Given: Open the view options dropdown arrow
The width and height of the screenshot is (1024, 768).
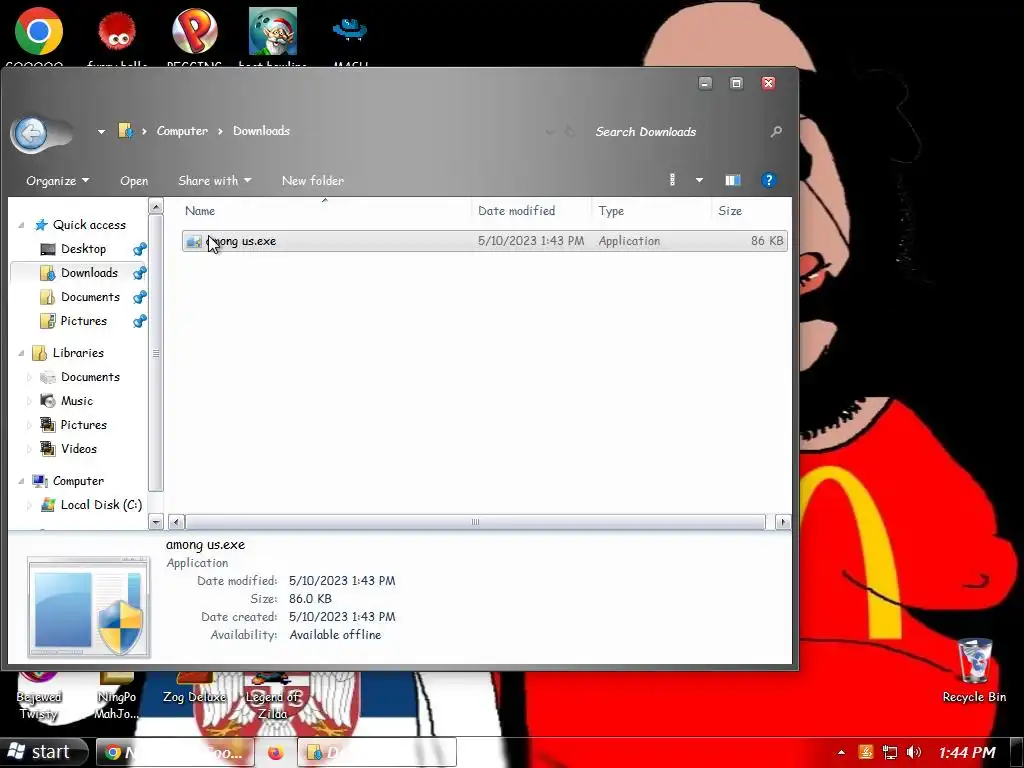Looking at the screenshot, I should (x=699, y=180).
